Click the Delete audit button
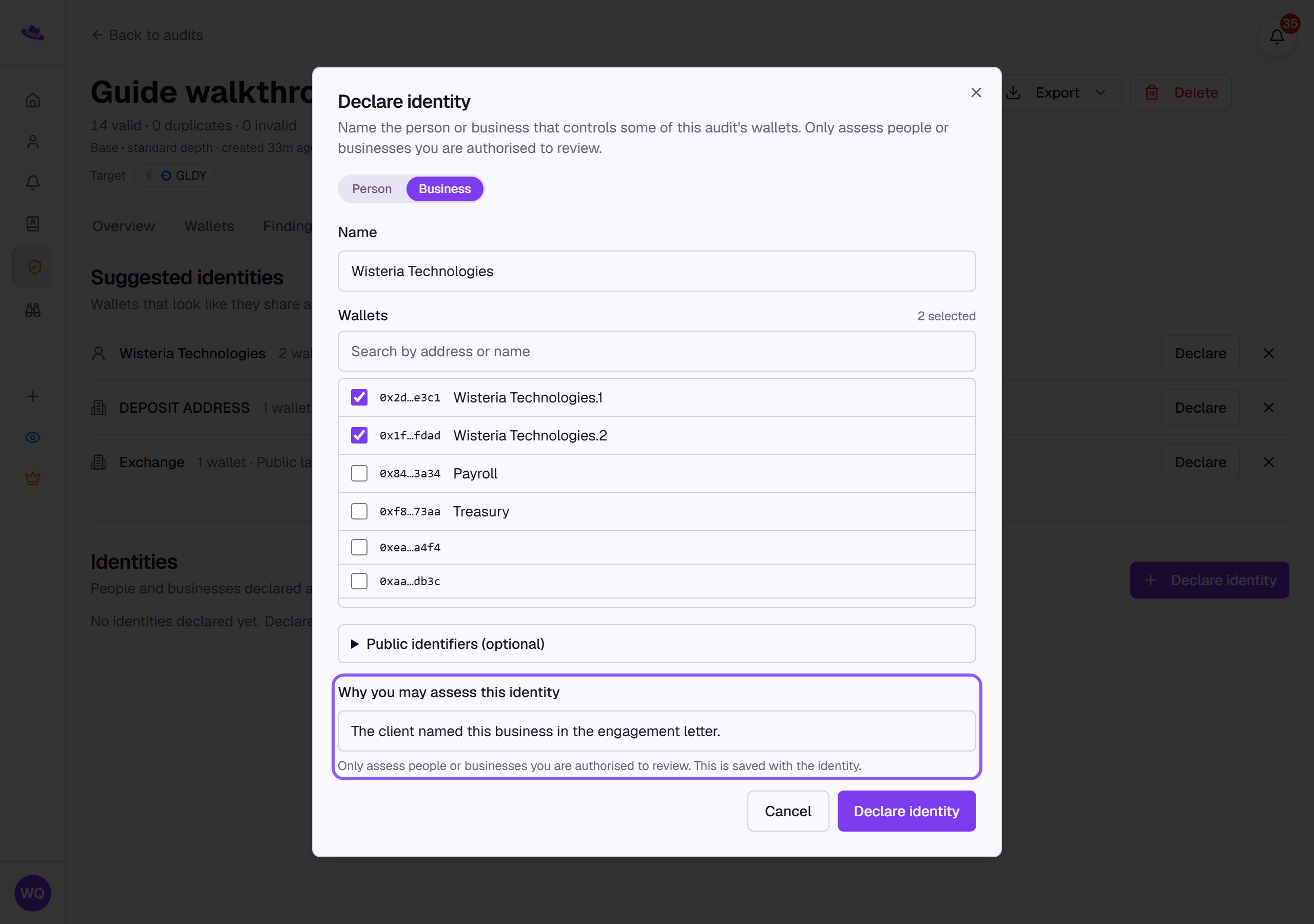1314x924 pixels. 1181,93
